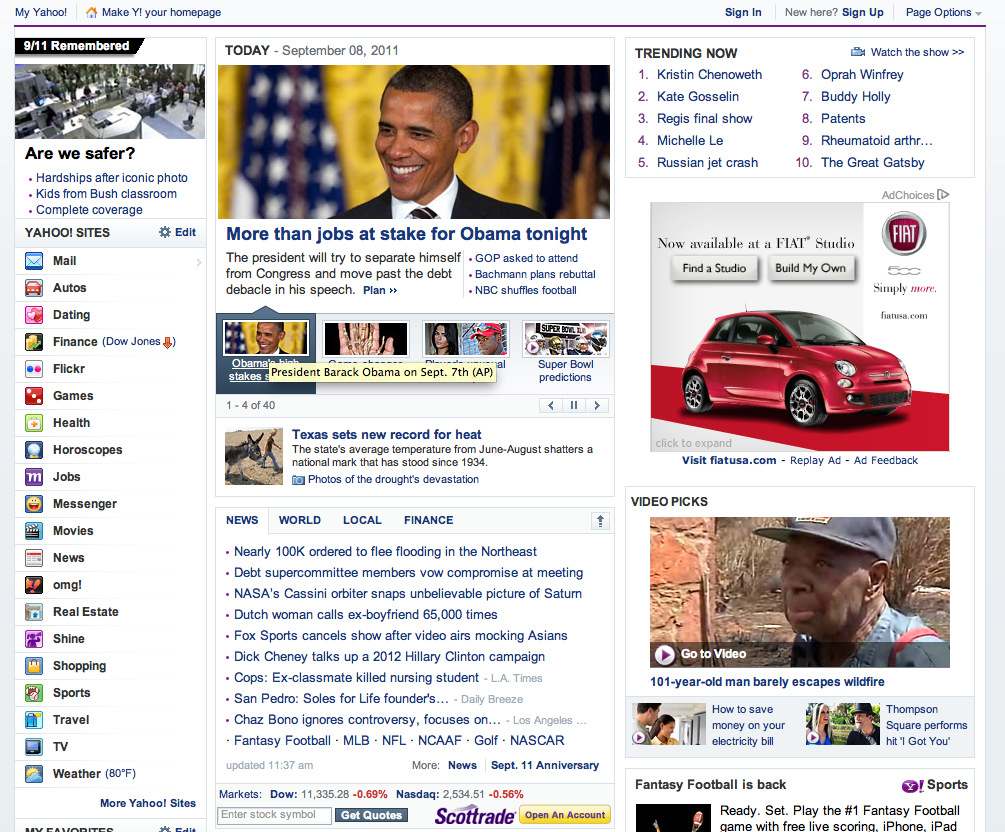
Task: Click the Hardships after iconic photo link
Action: click(112, 178)
